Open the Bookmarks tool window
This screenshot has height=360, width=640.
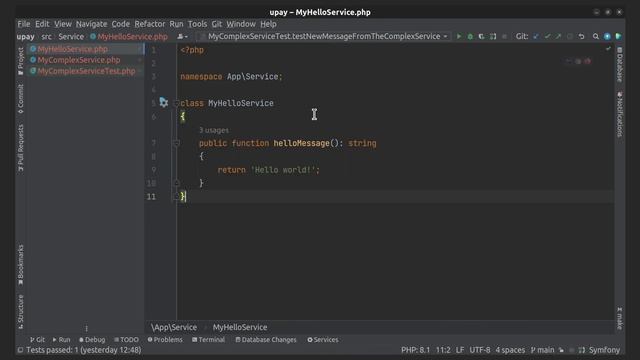[20, 265]
